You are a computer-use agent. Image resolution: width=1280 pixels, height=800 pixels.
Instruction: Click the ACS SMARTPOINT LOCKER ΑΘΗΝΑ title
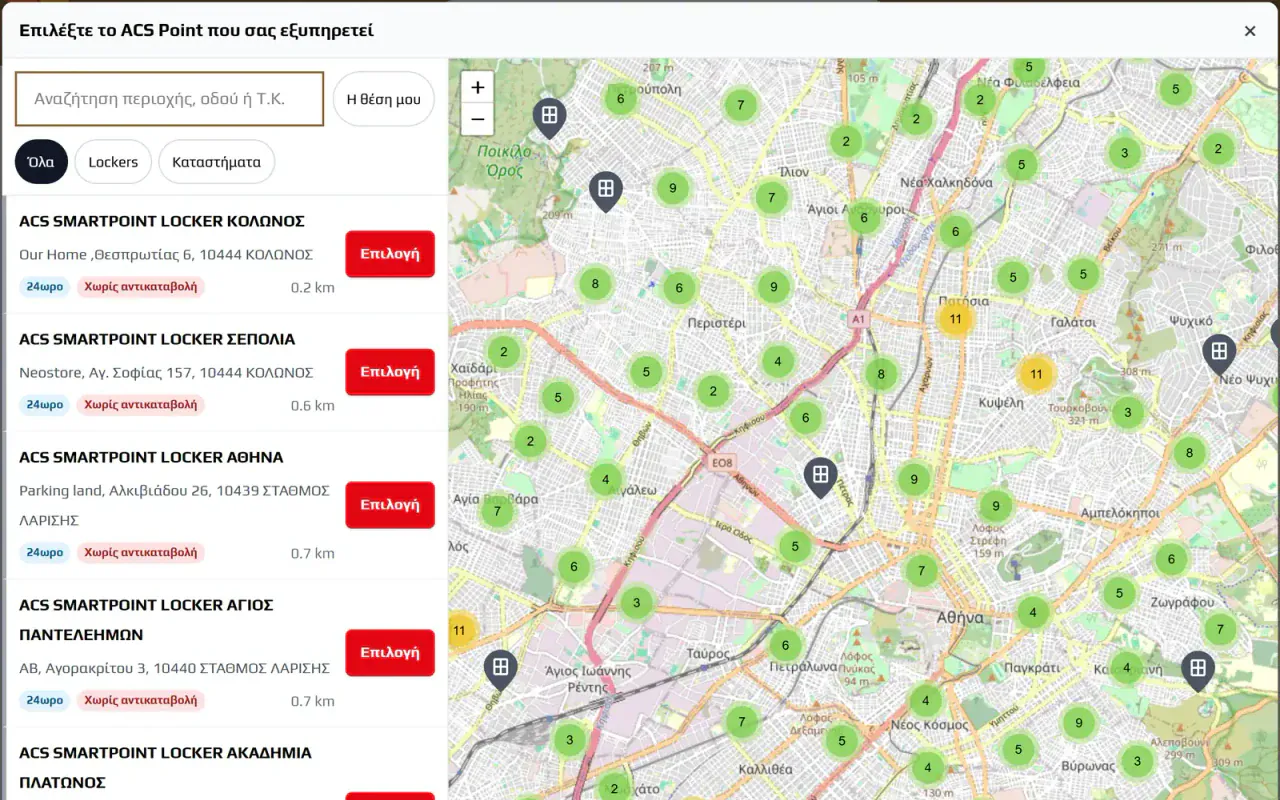pyautogui.click(x=151, y=457)
